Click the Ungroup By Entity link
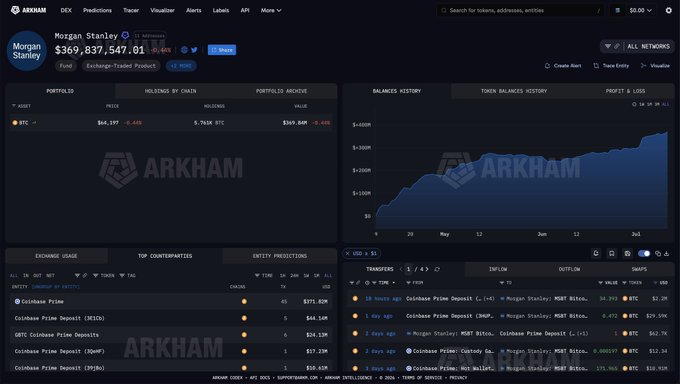The width and height of the screenshot is (680, 384). point(56,287)
